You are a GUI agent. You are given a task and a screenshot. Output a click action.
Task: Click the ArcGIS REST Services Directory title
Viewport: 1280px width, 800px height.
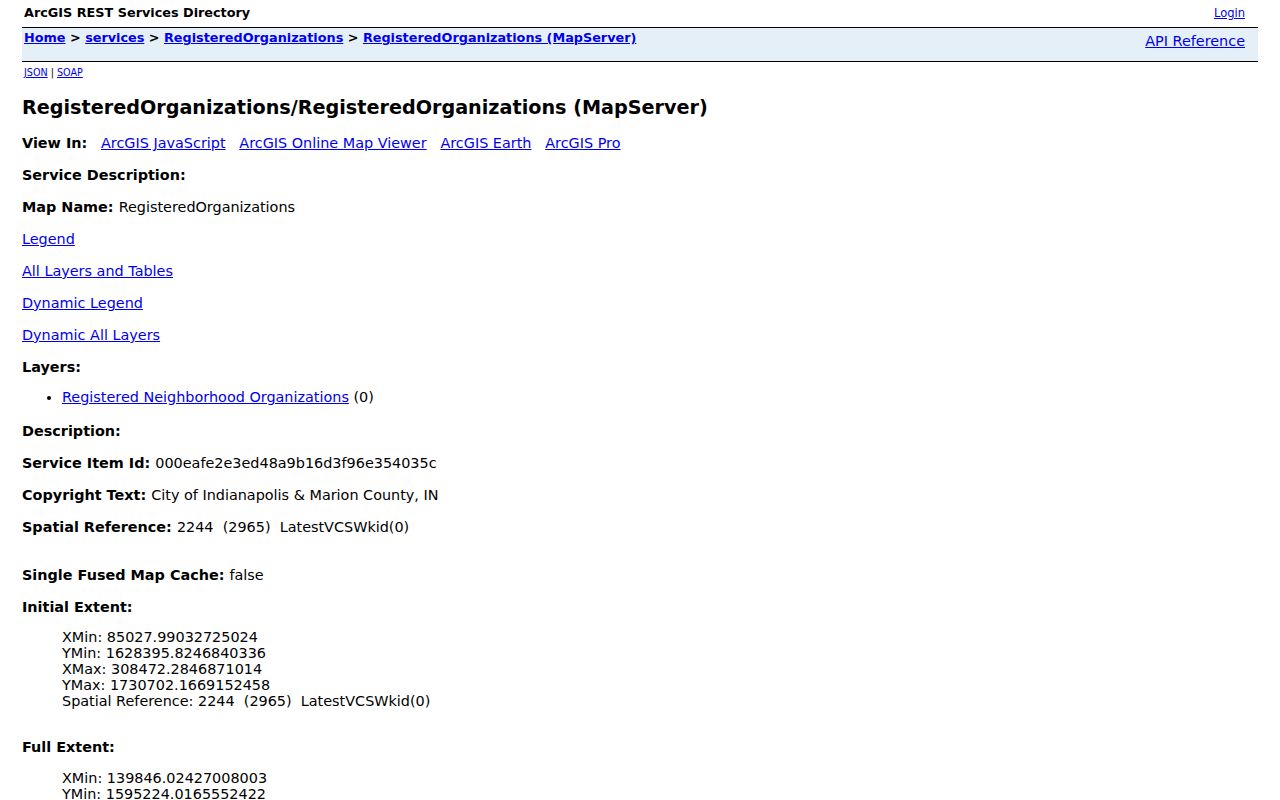click(x=137, y=13)
